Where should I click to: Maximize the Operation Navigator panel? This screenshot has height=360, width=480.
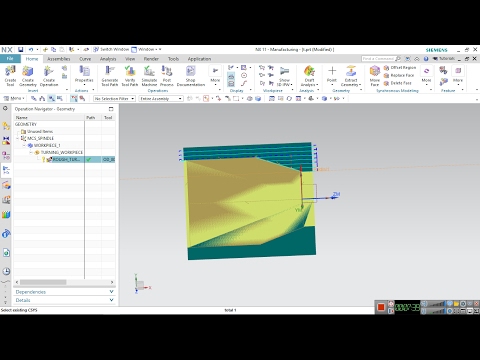[x=111, y=109]
